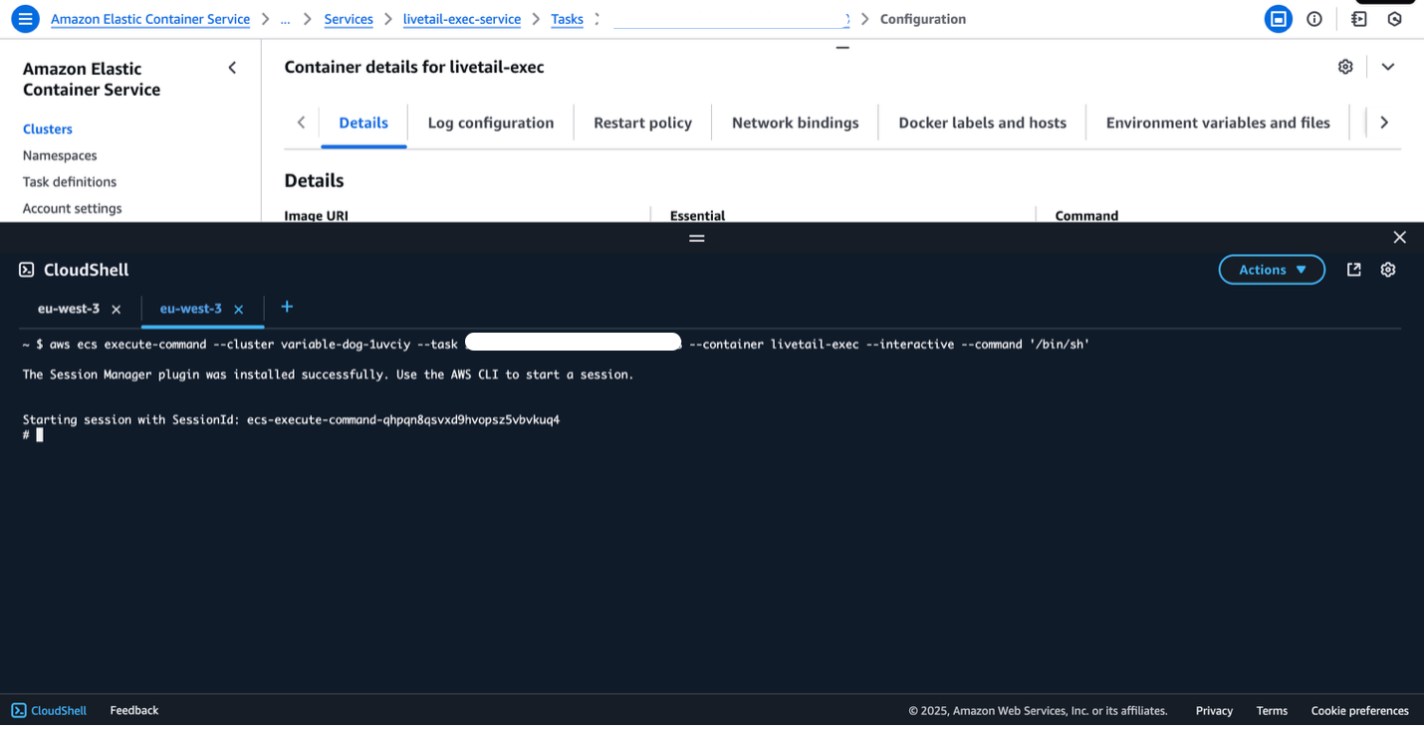Viewport: 1424px width, 730px height.
Task: Open the Container details preferences gear
Action: tap(1345, 66)
